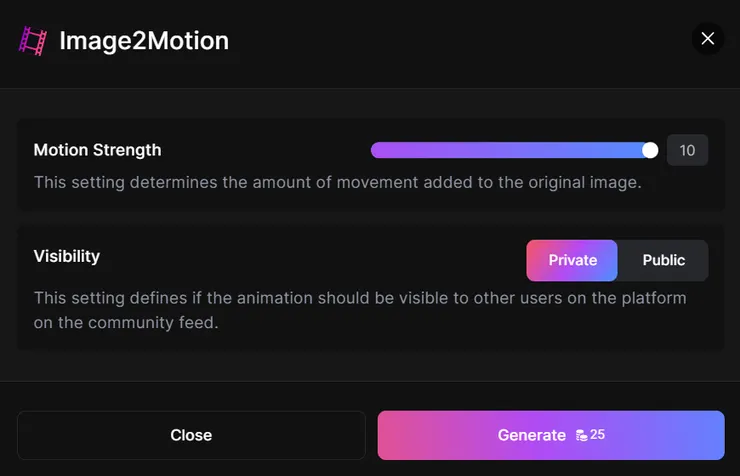Click the Motion Strength label

tap(97, 150)
